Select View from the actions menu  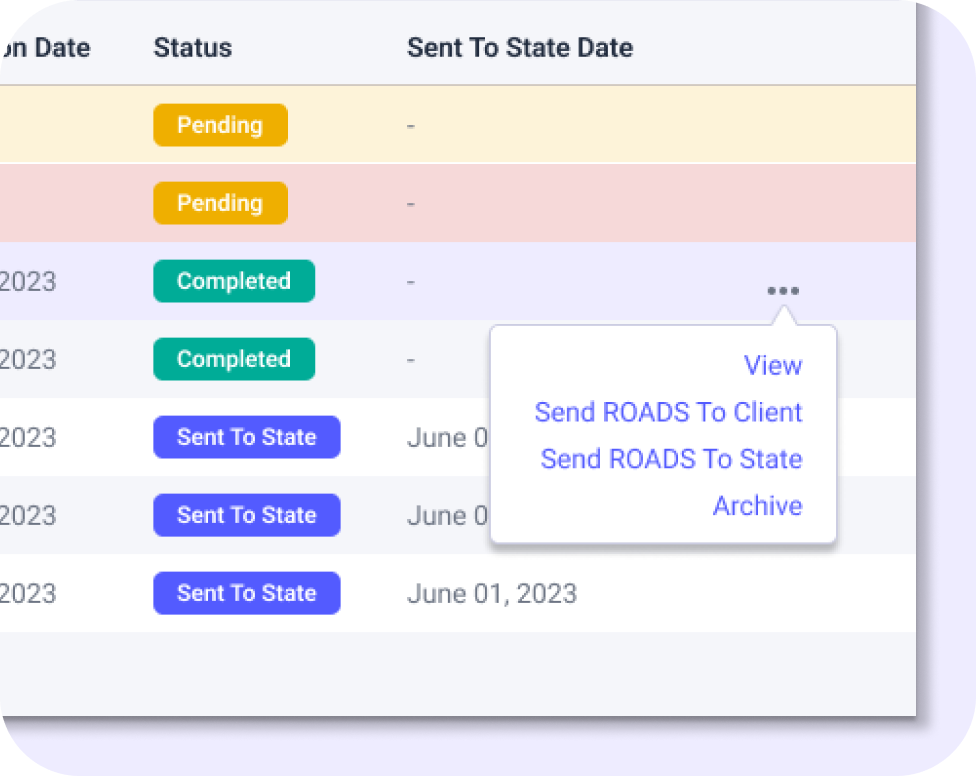(773, 366)
